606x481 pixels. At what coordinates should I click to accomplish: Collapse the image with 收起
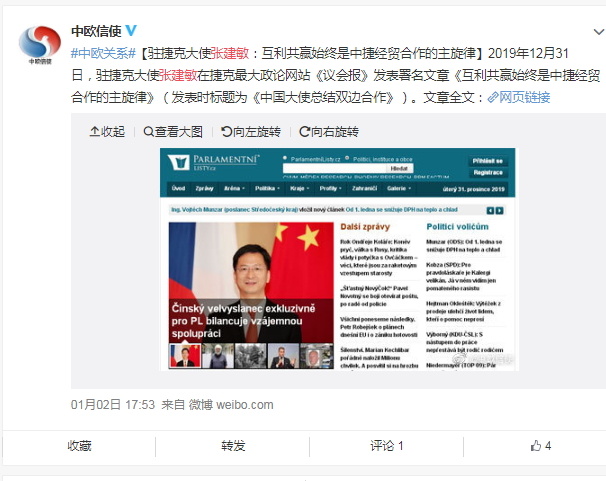[107, 132]
